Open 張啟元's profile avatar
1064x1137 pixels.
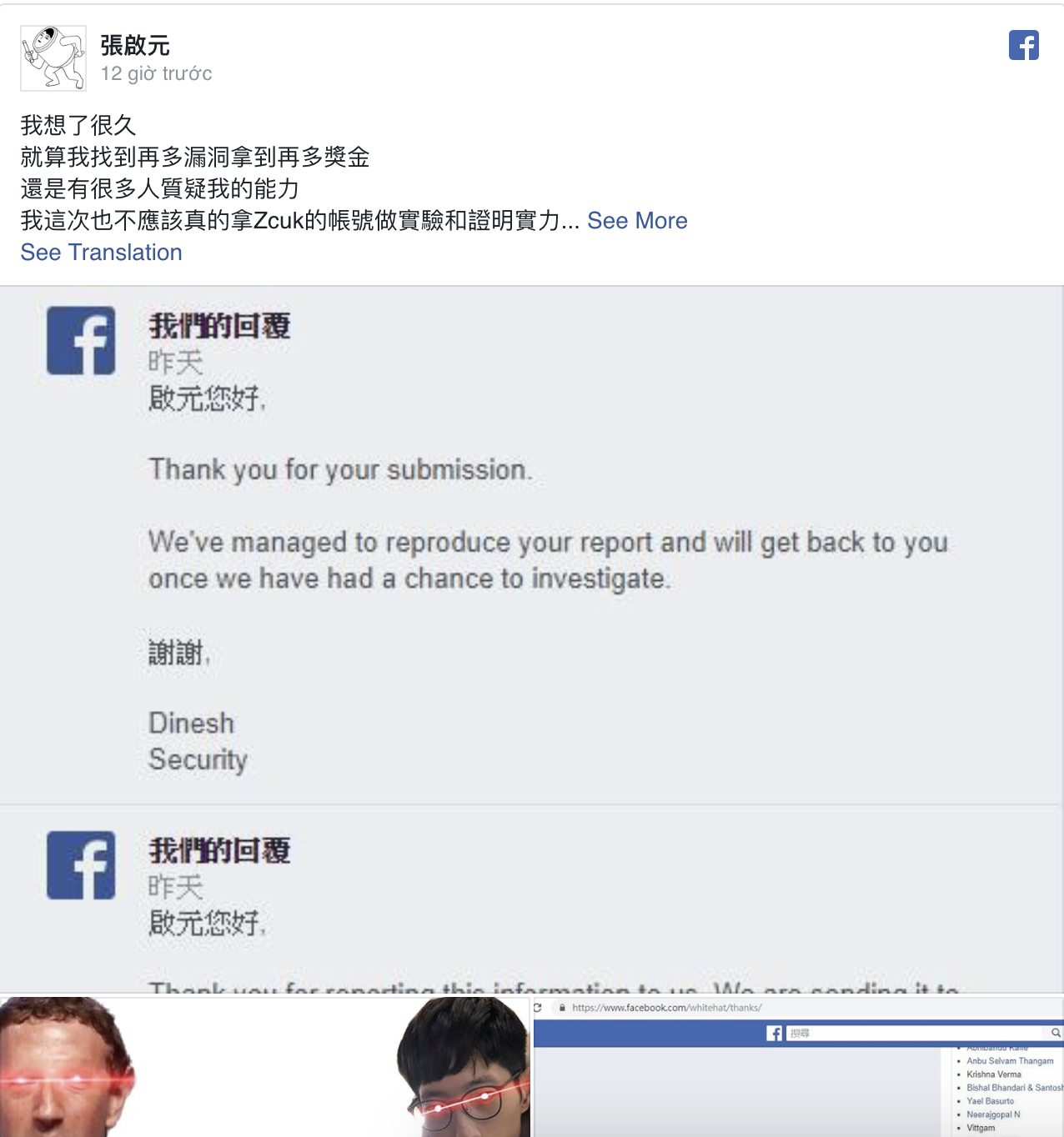point(53,58)
